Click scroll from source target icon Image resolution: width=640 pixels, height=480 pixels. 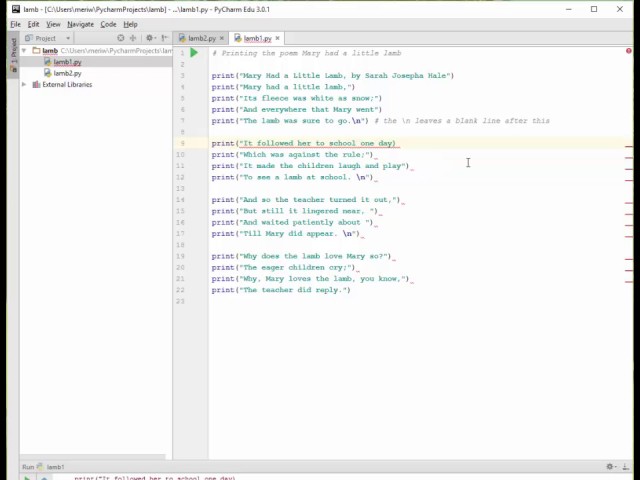120,38
